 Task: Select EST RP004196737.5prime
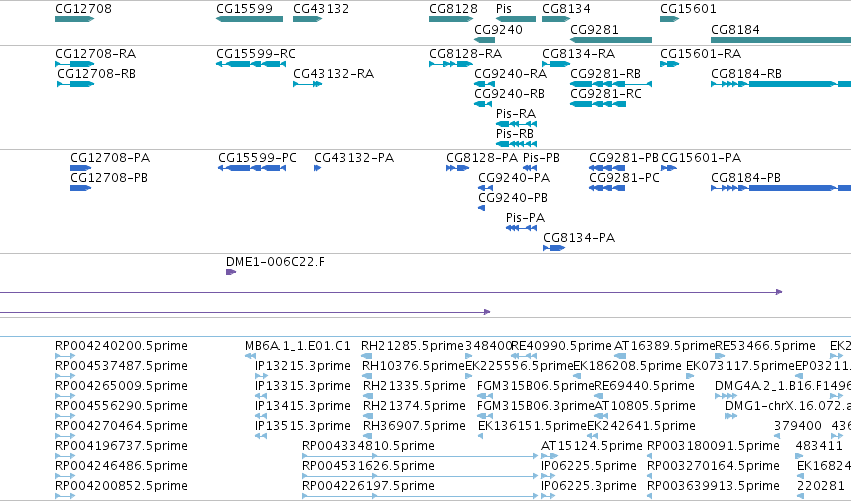click(65, 456)
